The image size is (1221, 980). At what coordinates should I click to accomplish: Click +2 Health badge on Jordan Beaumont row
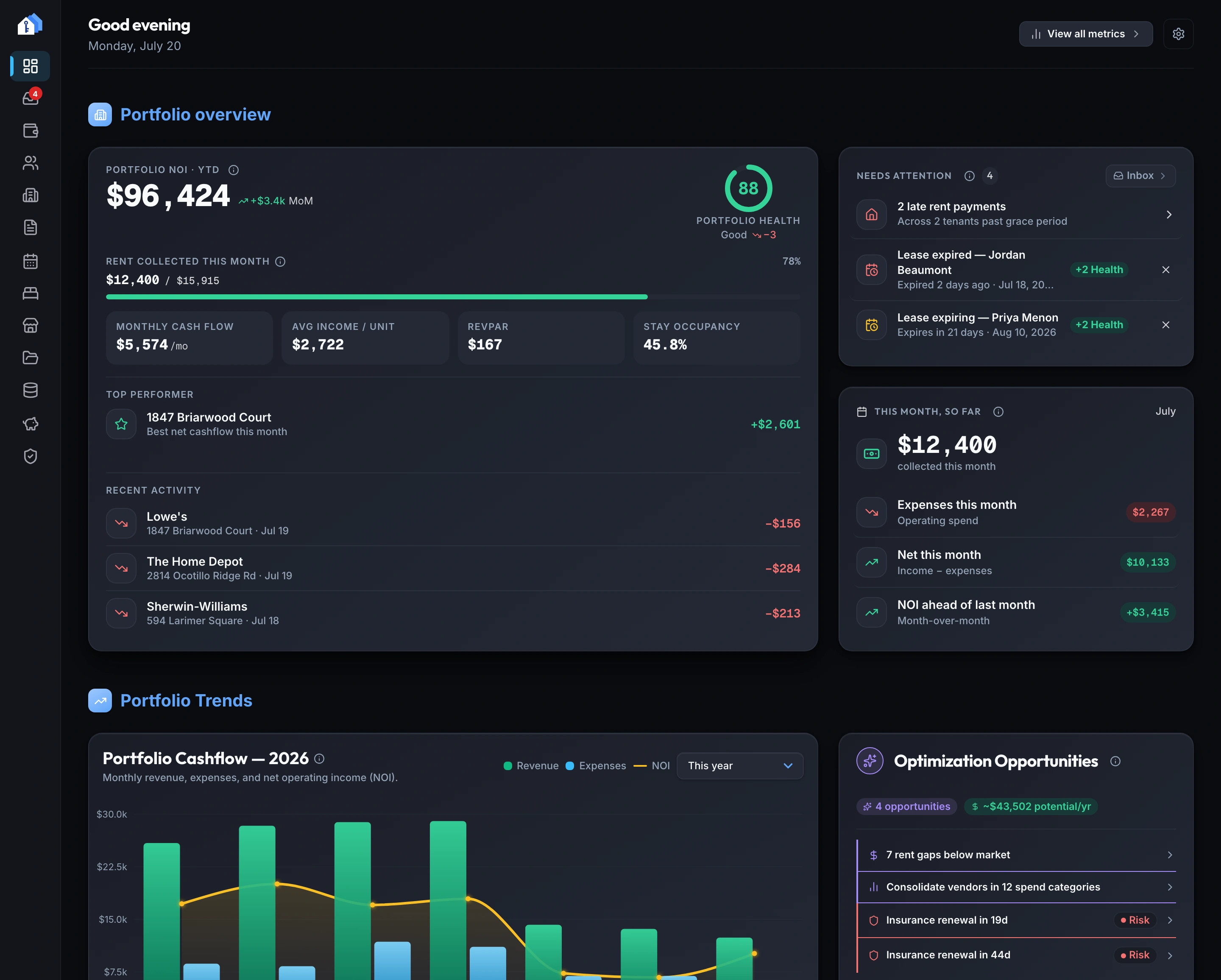1099,270
